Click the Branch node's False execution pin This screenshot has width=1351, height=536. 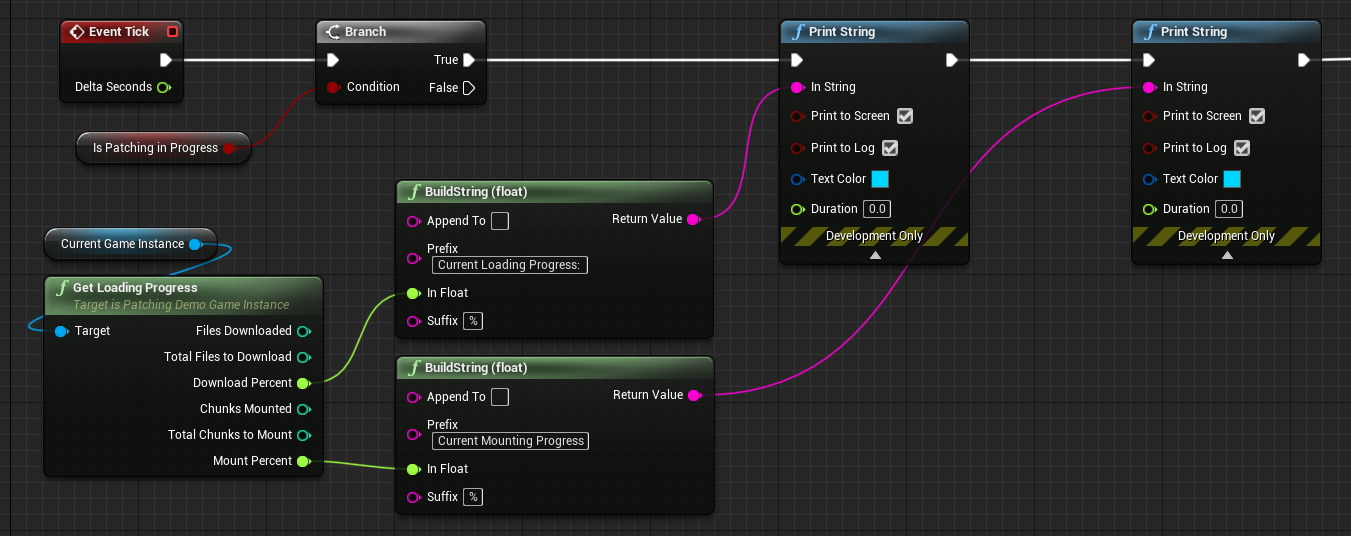coord(469,88)
